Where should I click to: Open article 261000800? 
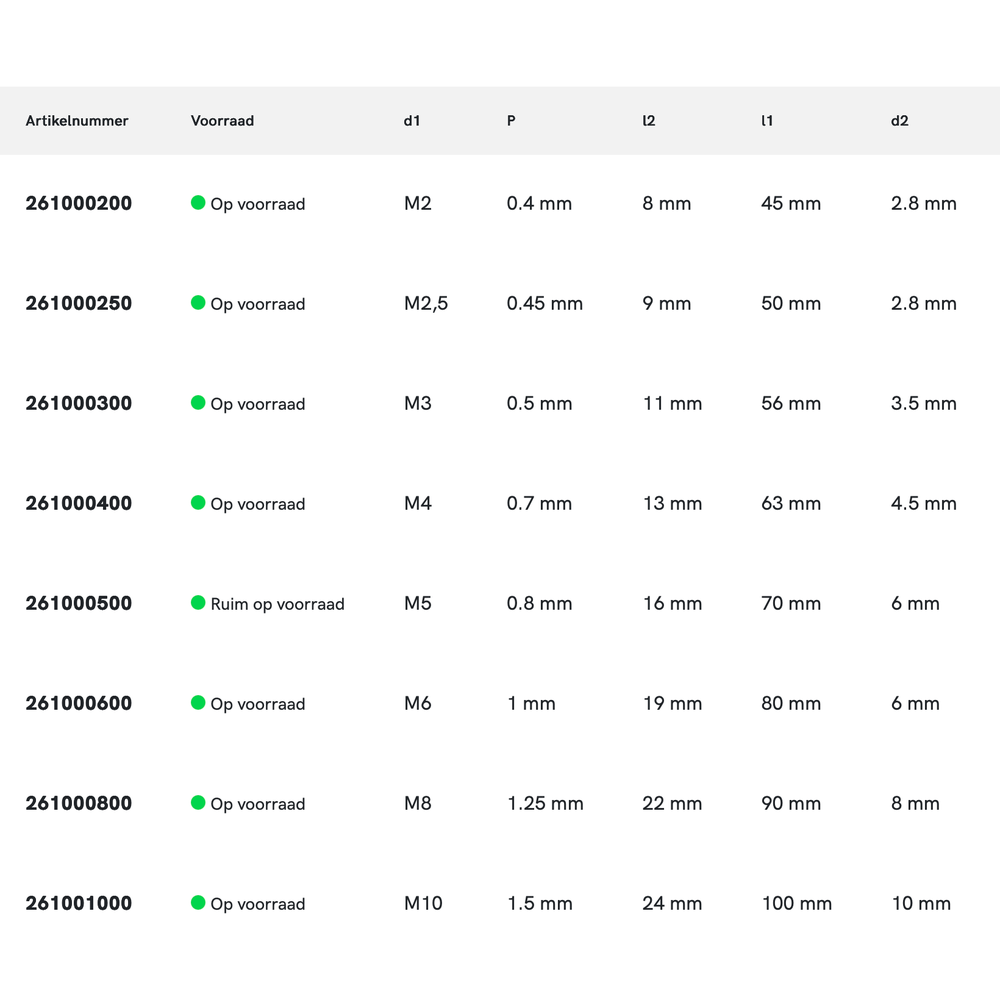pyautogui.click(x=78, y=803)
